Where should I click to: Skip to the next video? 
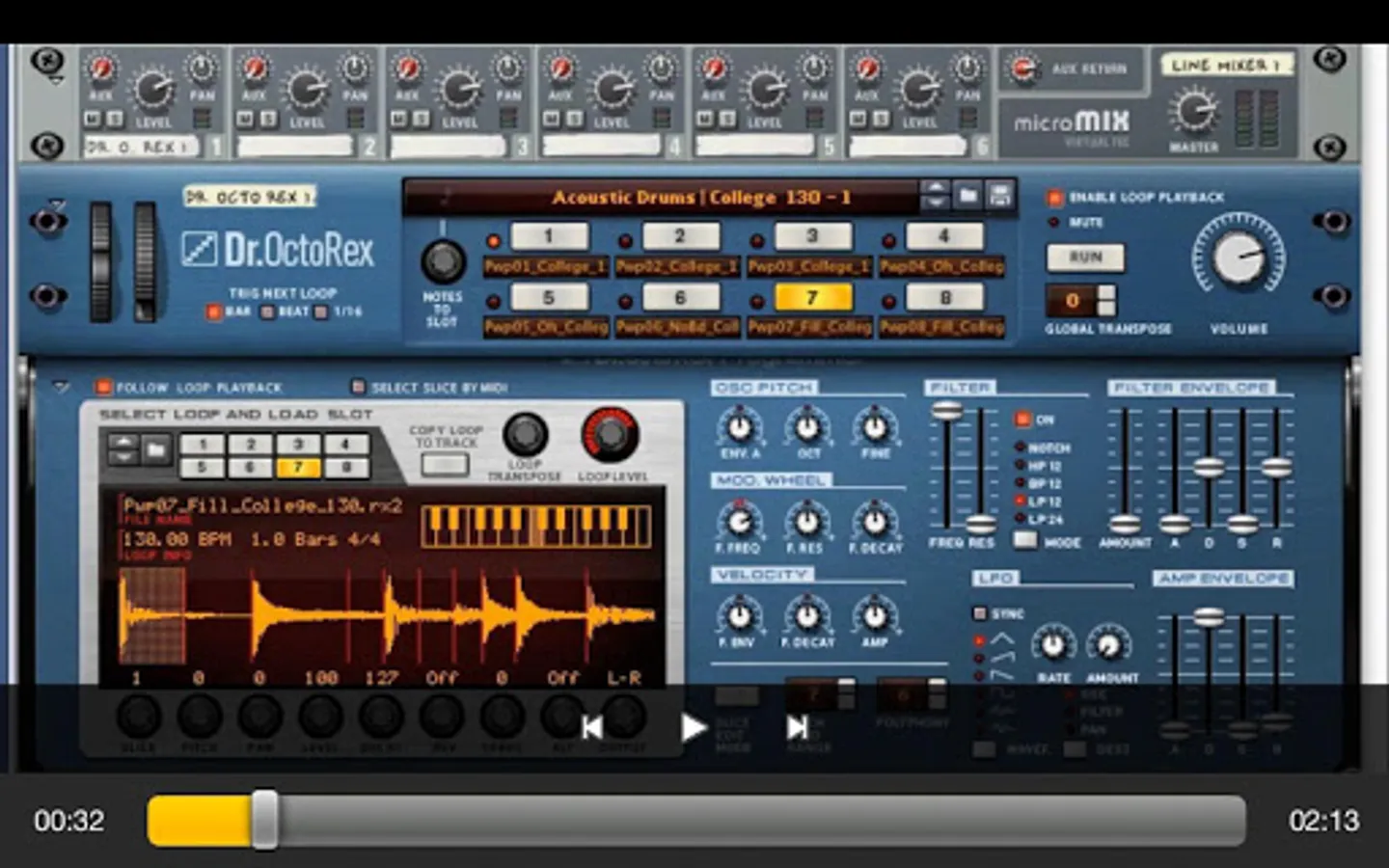click(797, 727)
